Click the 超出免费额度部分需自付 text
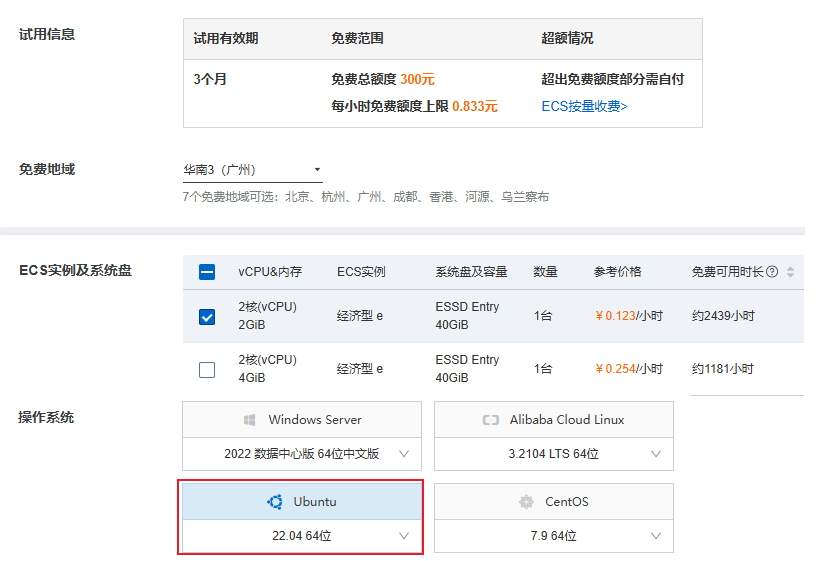 point(612,79)
